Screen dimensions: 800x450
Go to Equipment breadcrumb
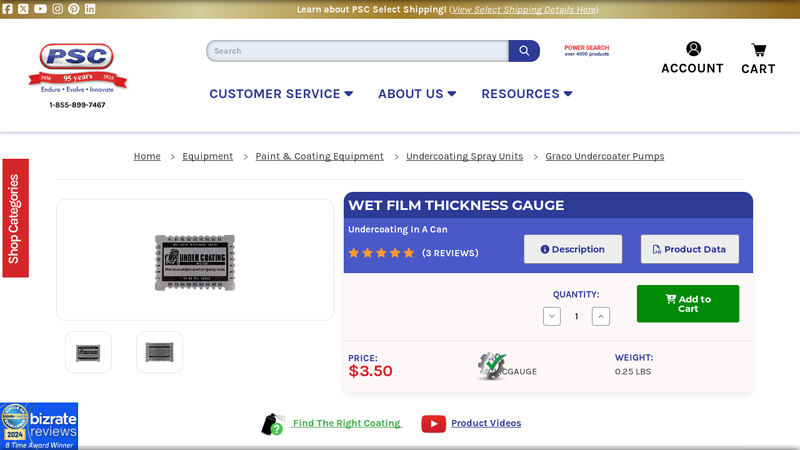(x=208, y=156)
